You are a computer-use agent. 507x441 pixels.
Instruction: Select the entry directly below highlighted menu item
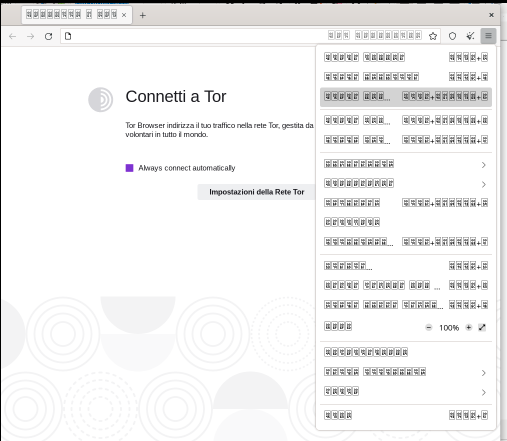[x=406, y=120]
